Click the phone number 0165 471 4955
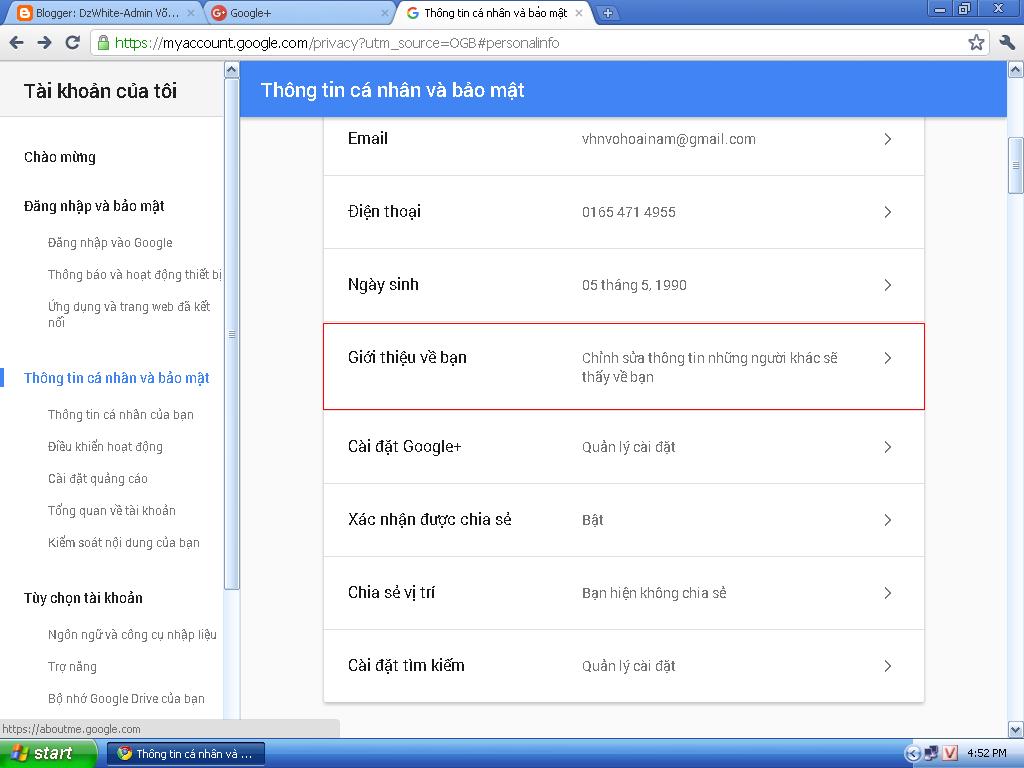 [x=628, y=212]
